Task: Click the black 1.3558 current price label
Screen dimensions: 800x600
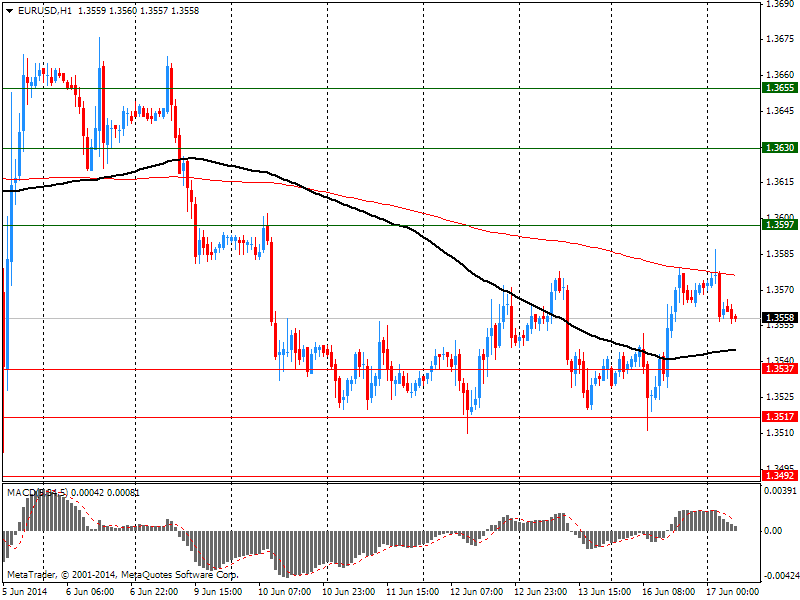Action: point(780,318)
